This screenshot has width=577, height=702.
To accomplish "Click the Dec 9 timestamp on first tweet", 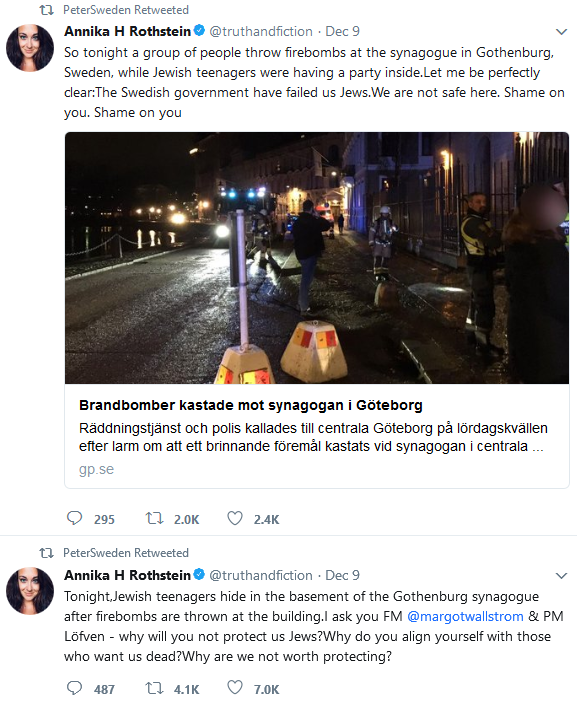I will [342, 31].
